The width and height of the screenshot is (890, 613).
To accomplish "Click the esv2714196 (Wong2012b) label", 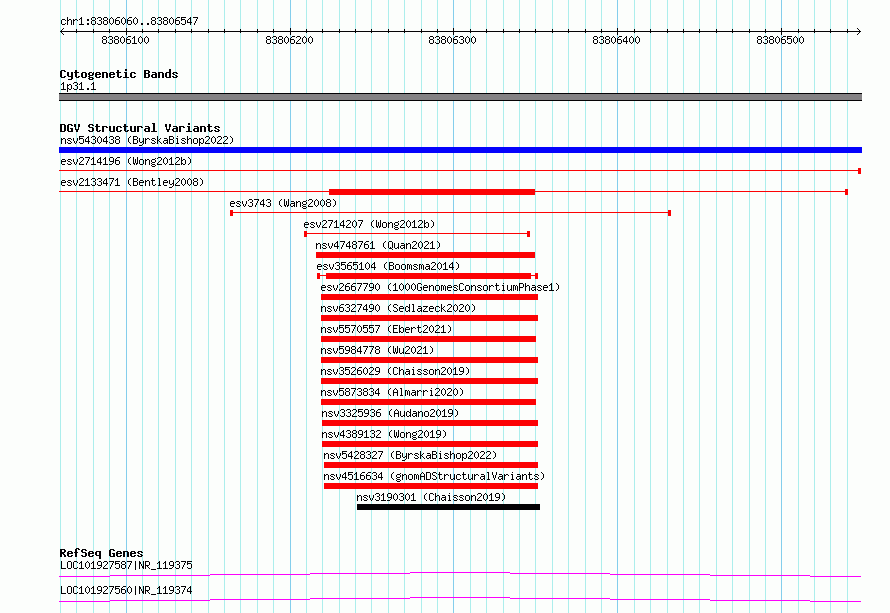I will (126, 161).
